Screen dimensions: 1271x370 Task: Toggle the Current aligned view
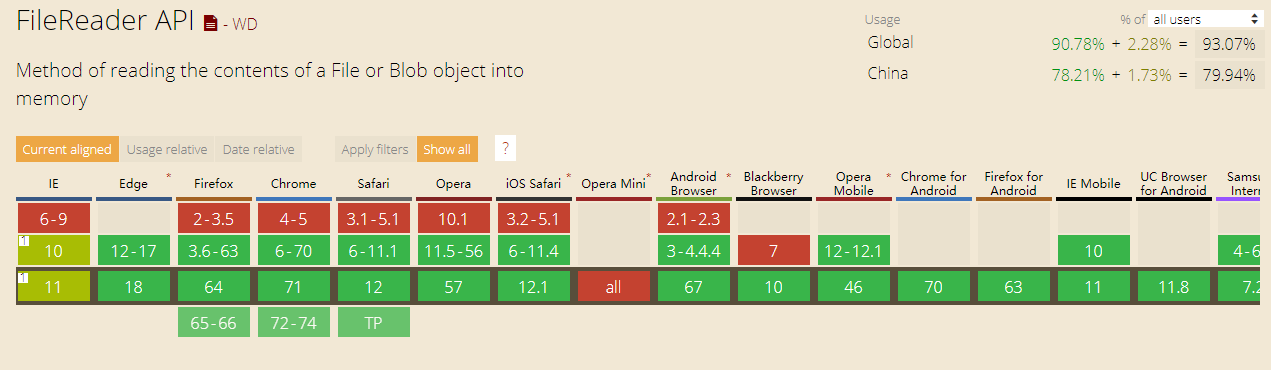pyautogui.click(x=67, y=149)
